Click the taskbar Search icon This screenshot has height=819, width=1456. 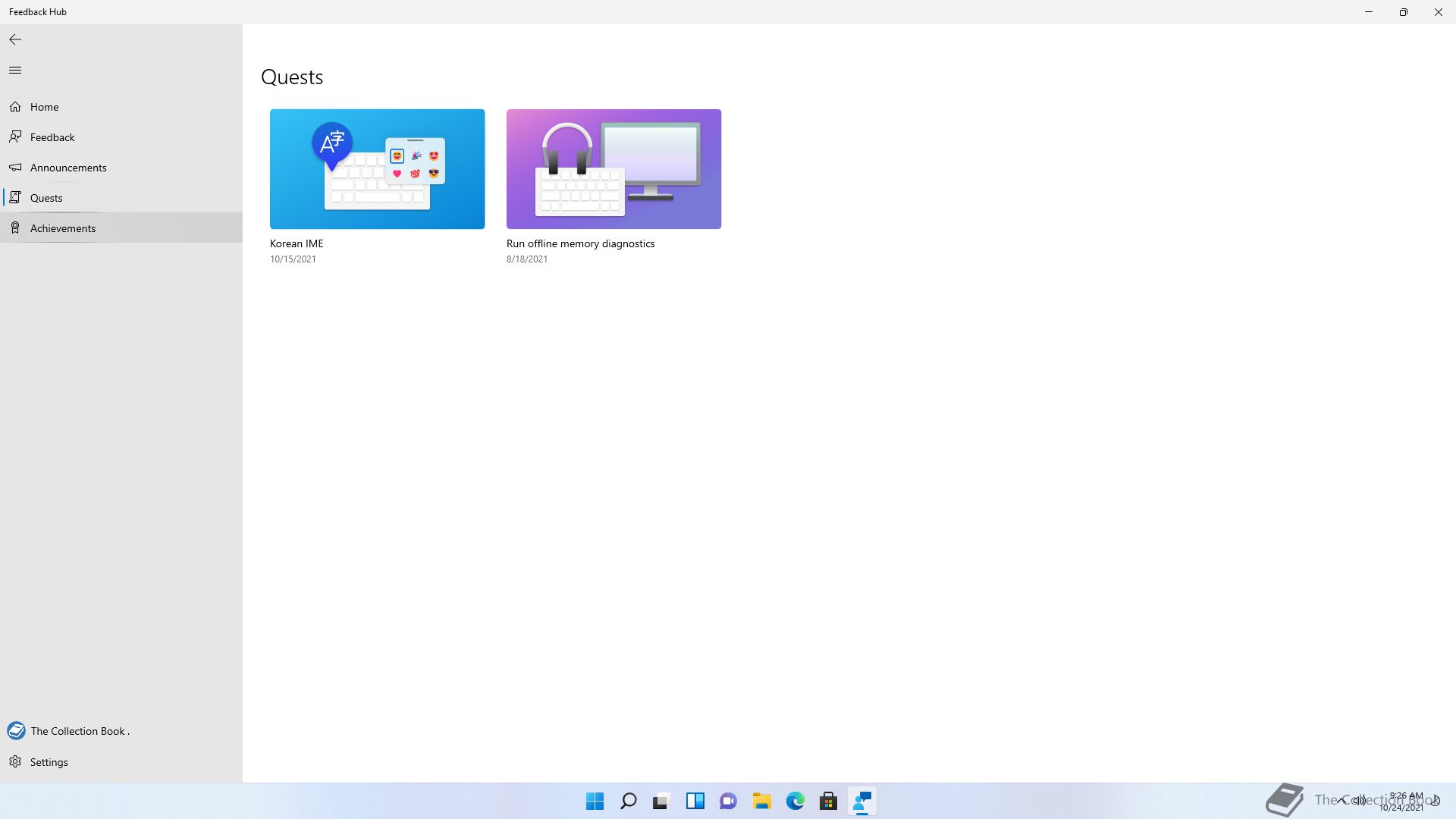coord(629,801)
